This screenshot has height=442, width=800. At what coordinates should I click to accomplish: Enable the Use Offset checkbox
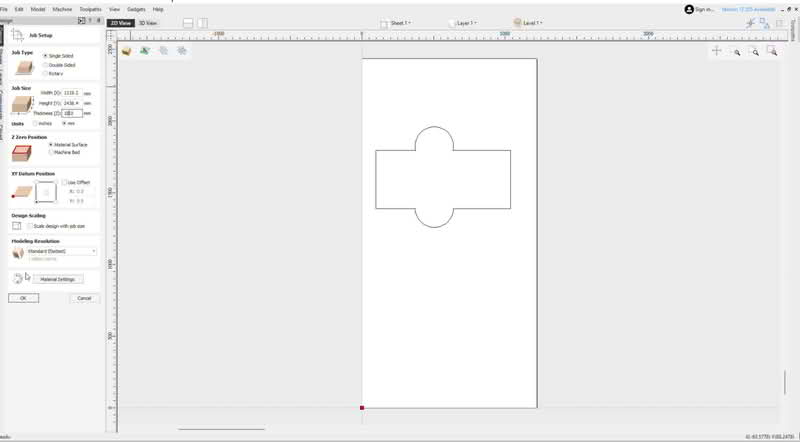pyautogui.click(x=64, y=182)
